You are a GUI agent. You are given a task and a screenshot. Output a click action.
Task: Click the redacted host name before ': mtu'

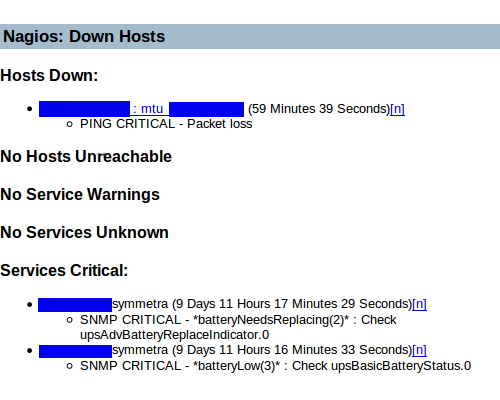click(x=84, y=109)
